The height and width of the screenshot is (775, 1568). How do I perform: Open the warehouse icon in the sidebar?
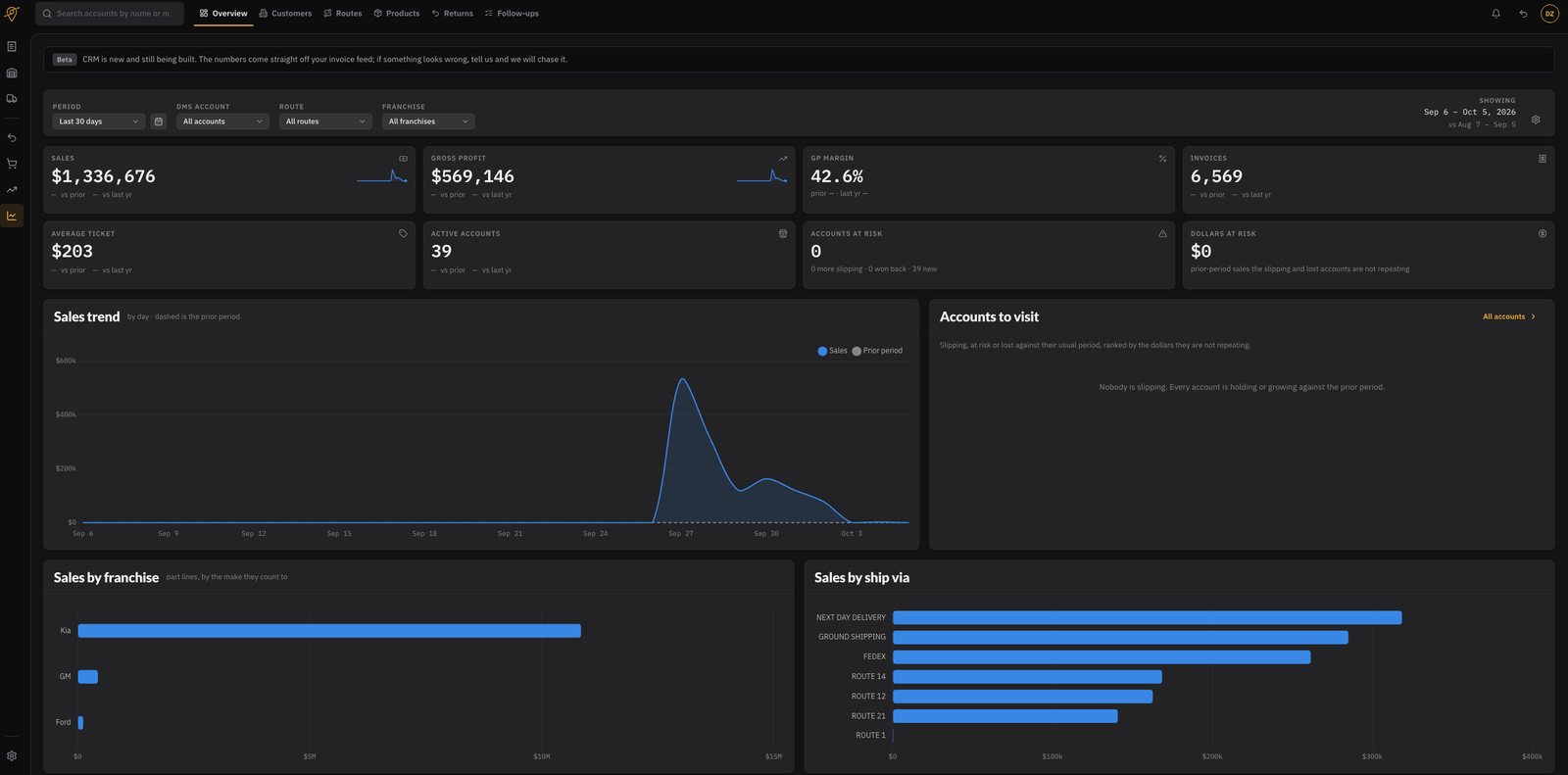coord(12,73)
